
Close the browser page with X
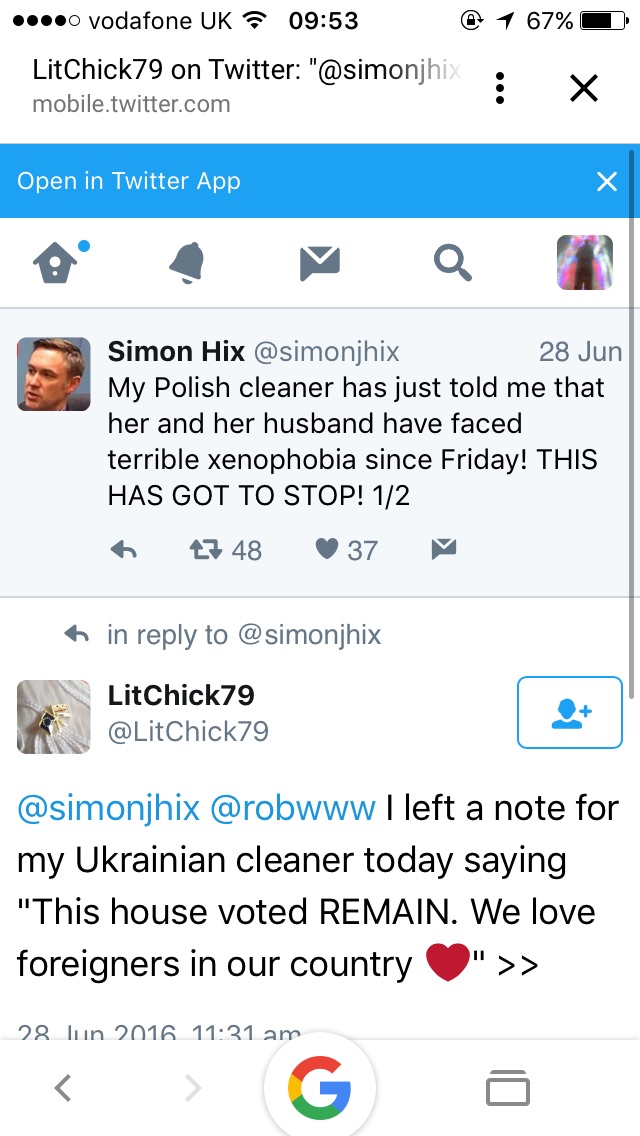(584, 88)
